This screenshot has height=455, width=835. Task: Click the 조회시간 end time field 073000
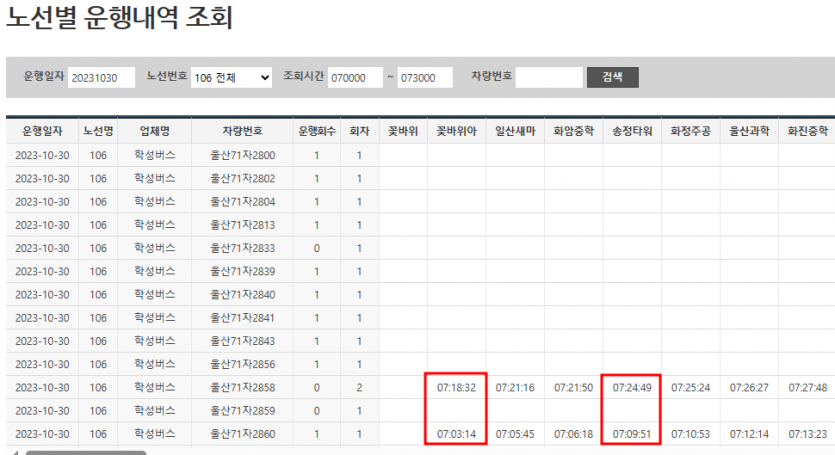point(425,77)
